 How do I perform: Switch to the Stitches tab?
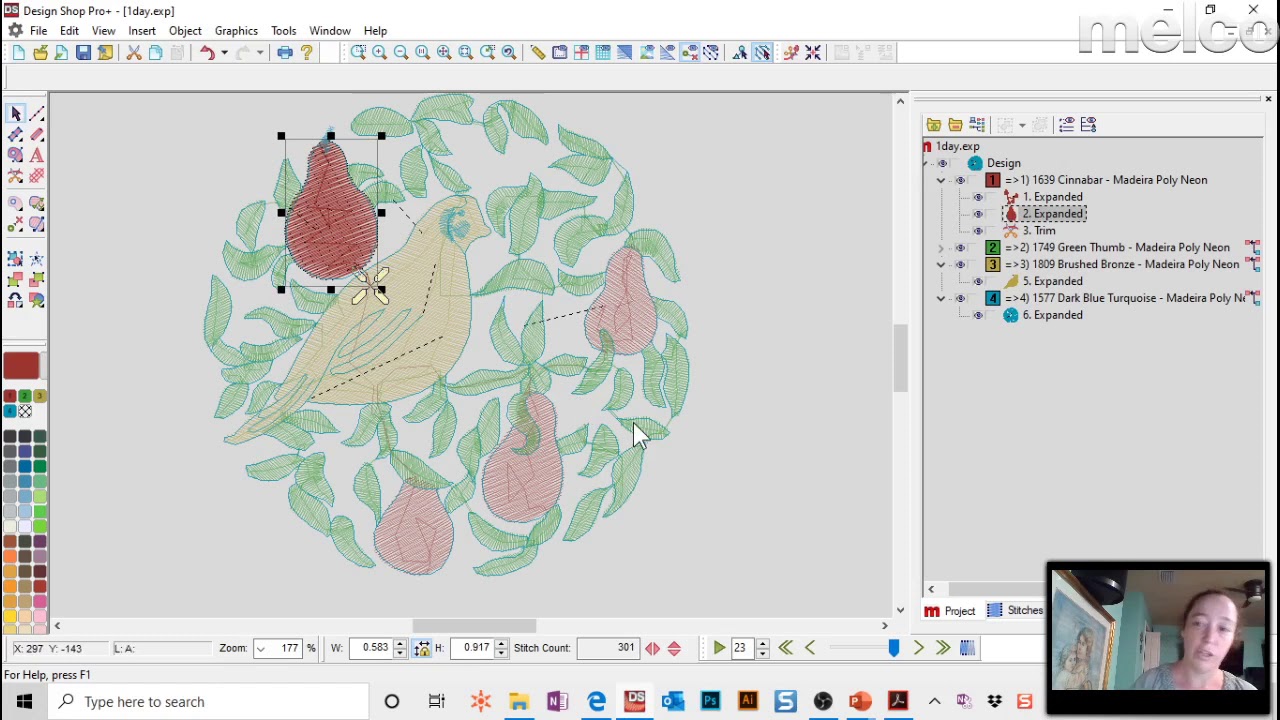pyautogui.click(x=1015, y=611)
